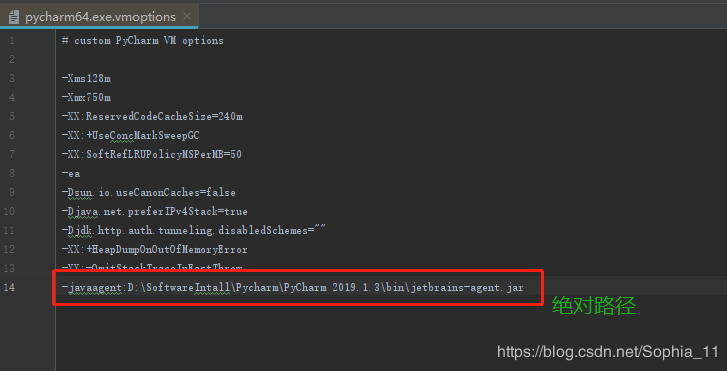Click the SoftRefLRUPolicyMSPerMB=50 line
The width and height of the screenshot is (727, 371).
pos(152,154)
